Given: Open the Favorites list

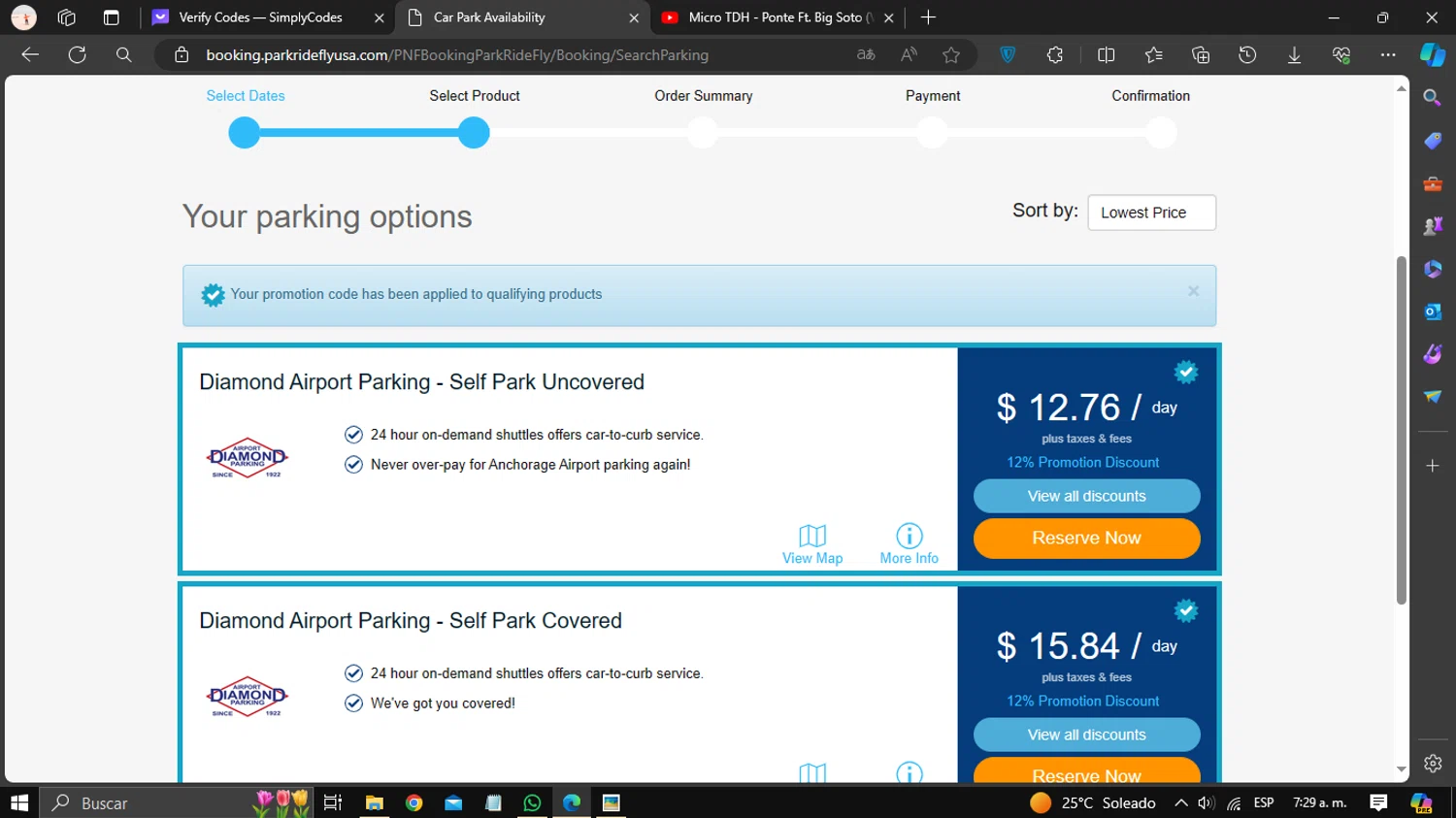Looking at the screenshot, I should (1153, 55).
